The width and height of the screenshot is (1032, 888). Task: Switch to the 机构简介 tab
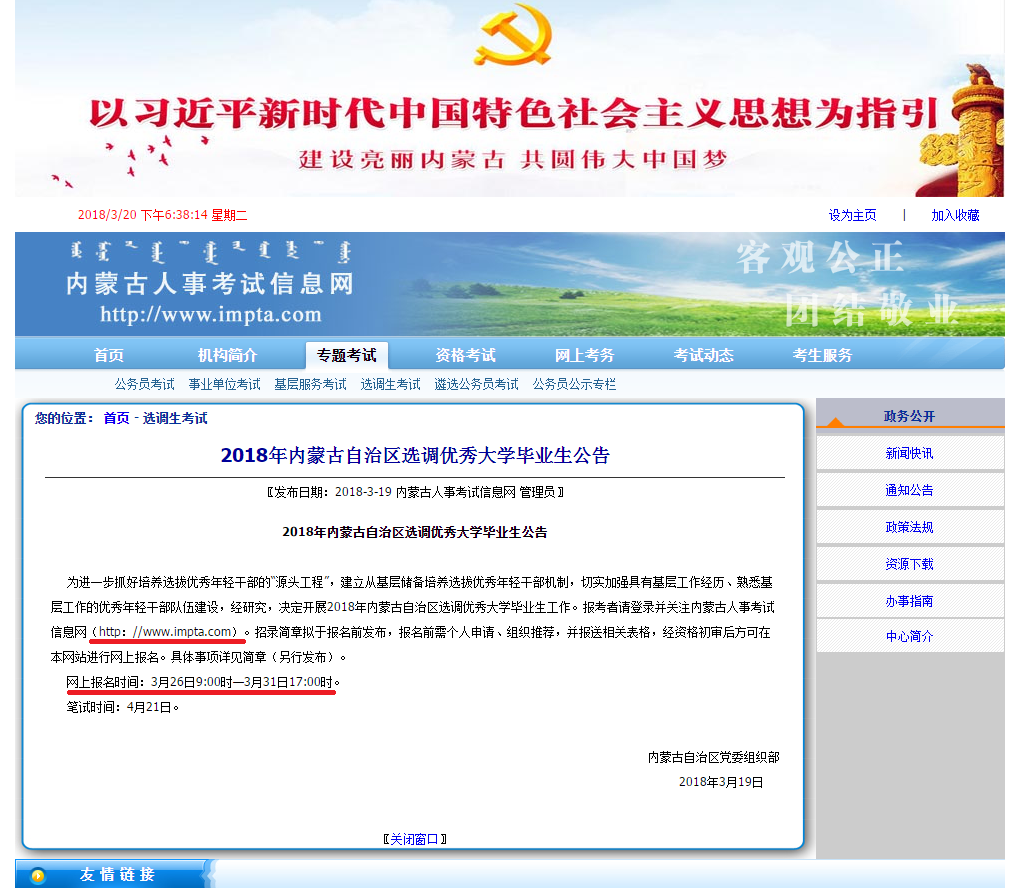tap(227, 355)
